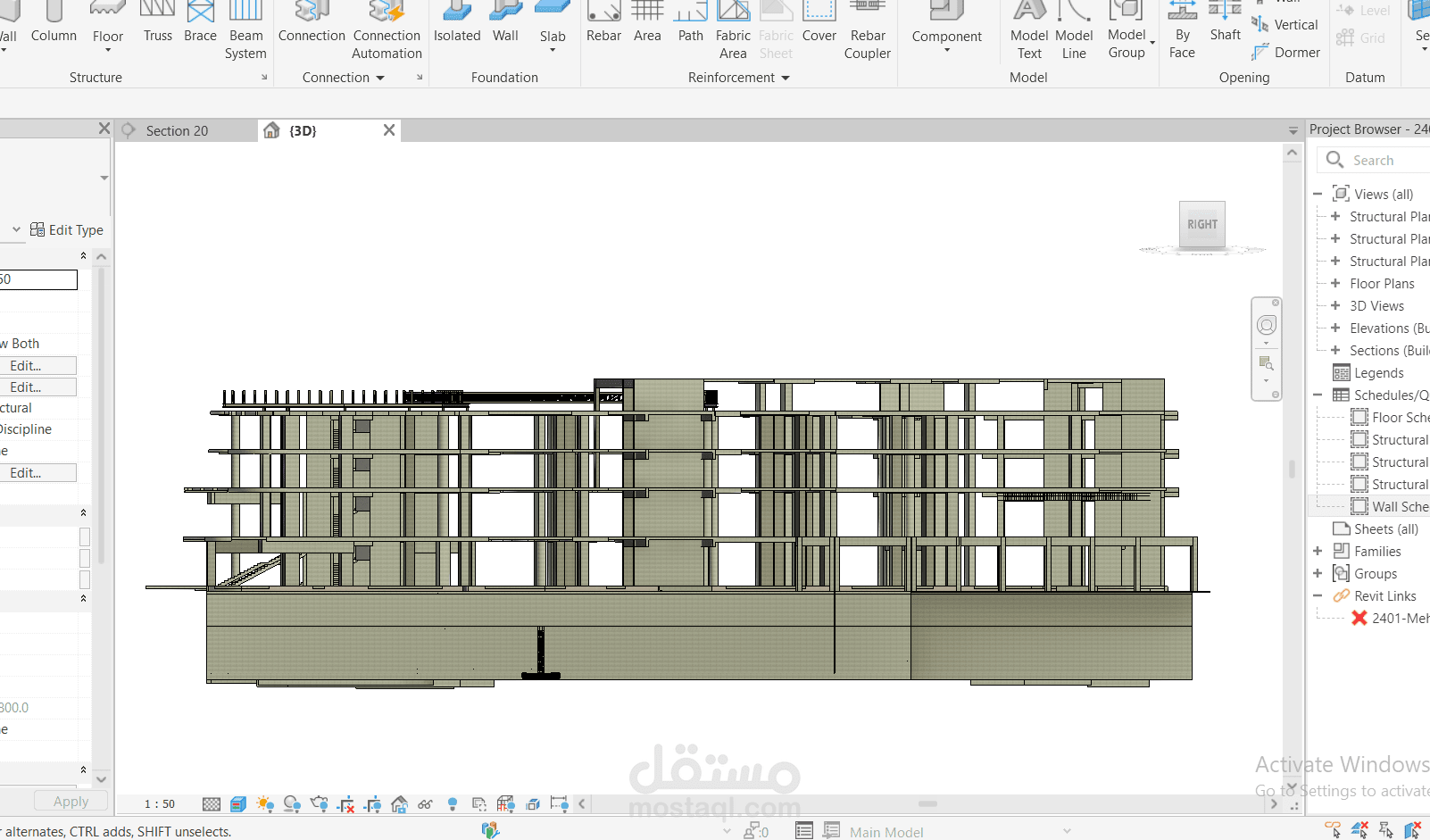Screen dimensions: 1430x840
Task: Choose the Isolated foundation tool
Action: click(x=457, y=24)
